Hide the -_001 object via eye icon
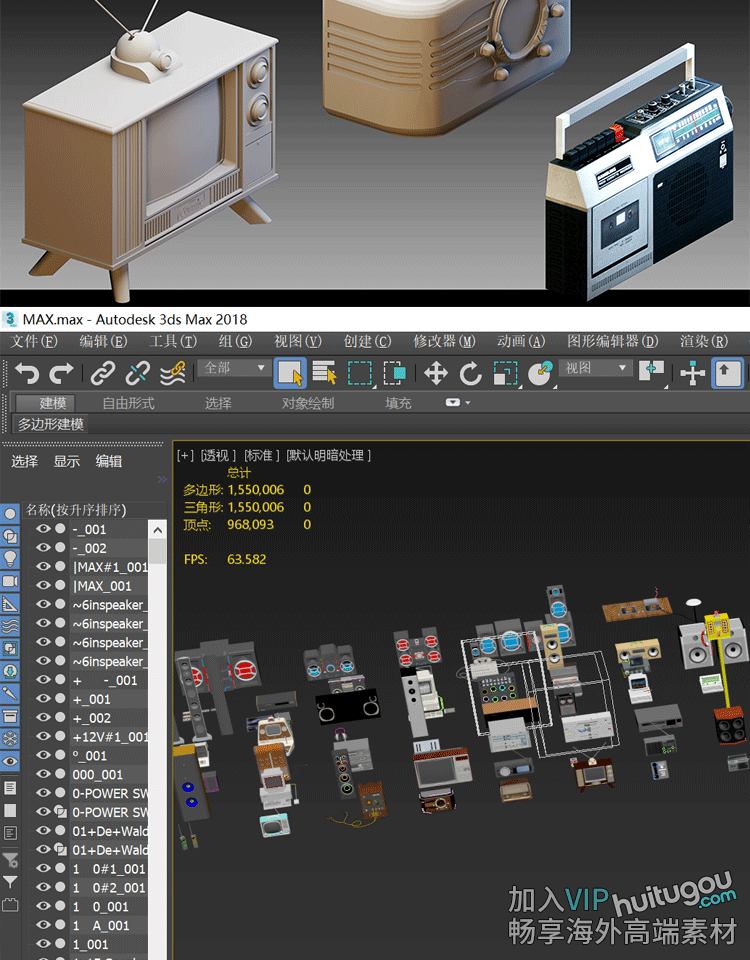The height and width of the screenshot is (960, 750). coord(43,529)
